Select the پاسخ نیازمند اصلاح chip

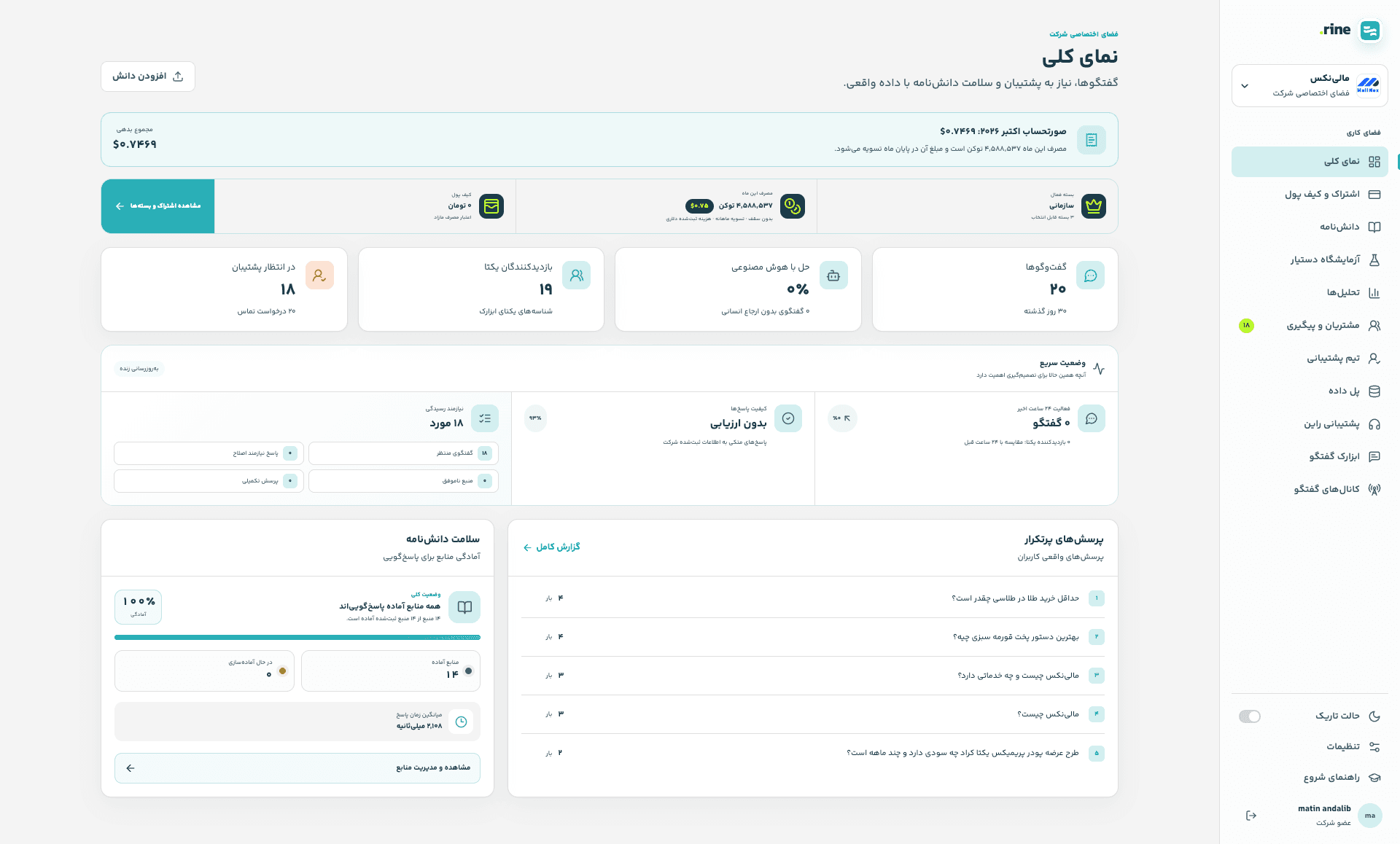[209, 453]
